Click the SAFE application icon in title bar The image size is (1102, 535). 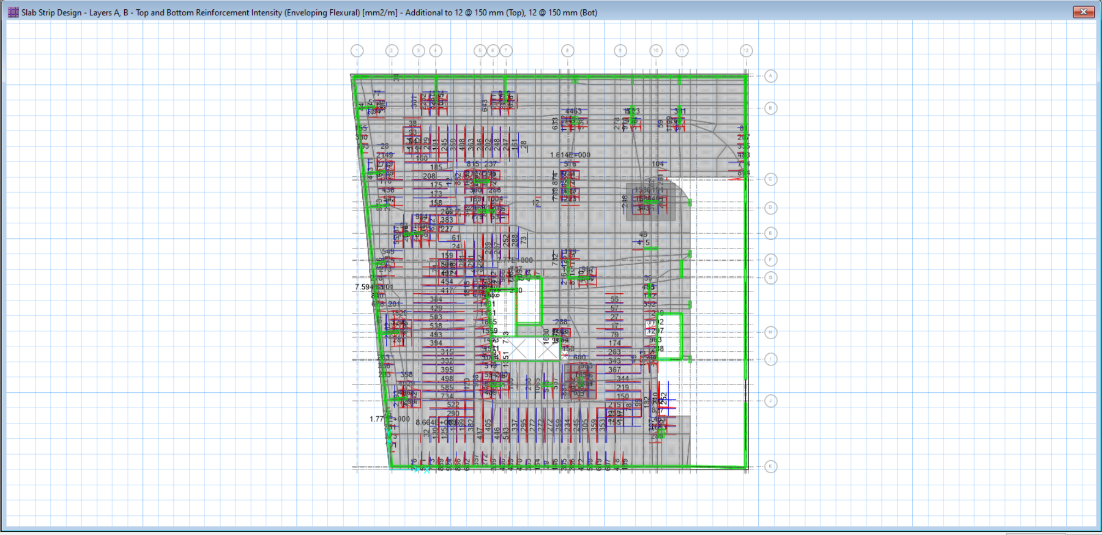(x=12, y=12)
